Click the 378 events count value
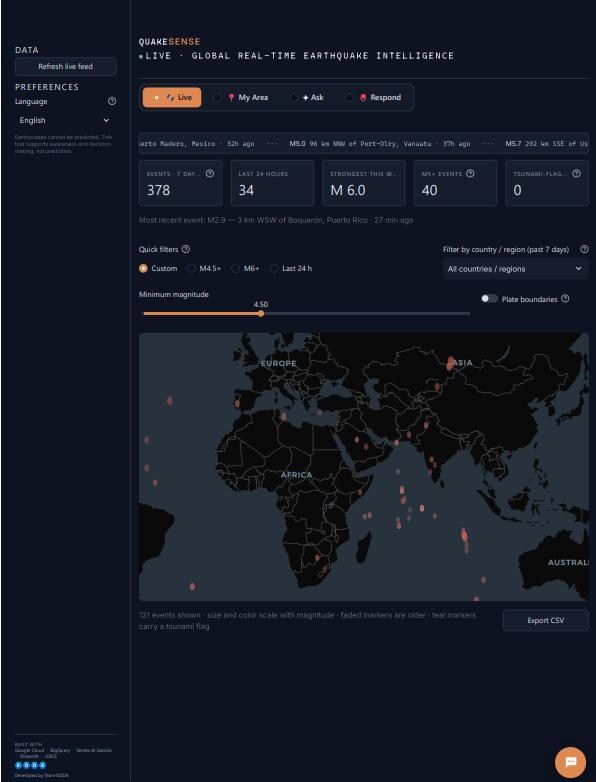596x782 pixels. (159, 190)
